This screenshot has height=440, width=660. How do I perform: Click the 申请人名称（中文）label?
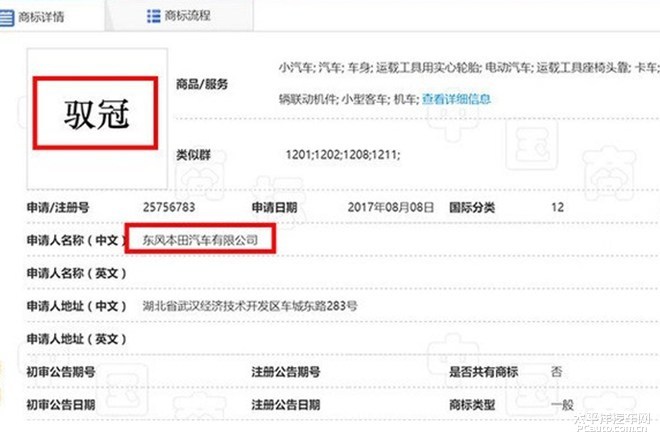coord(77,240)
